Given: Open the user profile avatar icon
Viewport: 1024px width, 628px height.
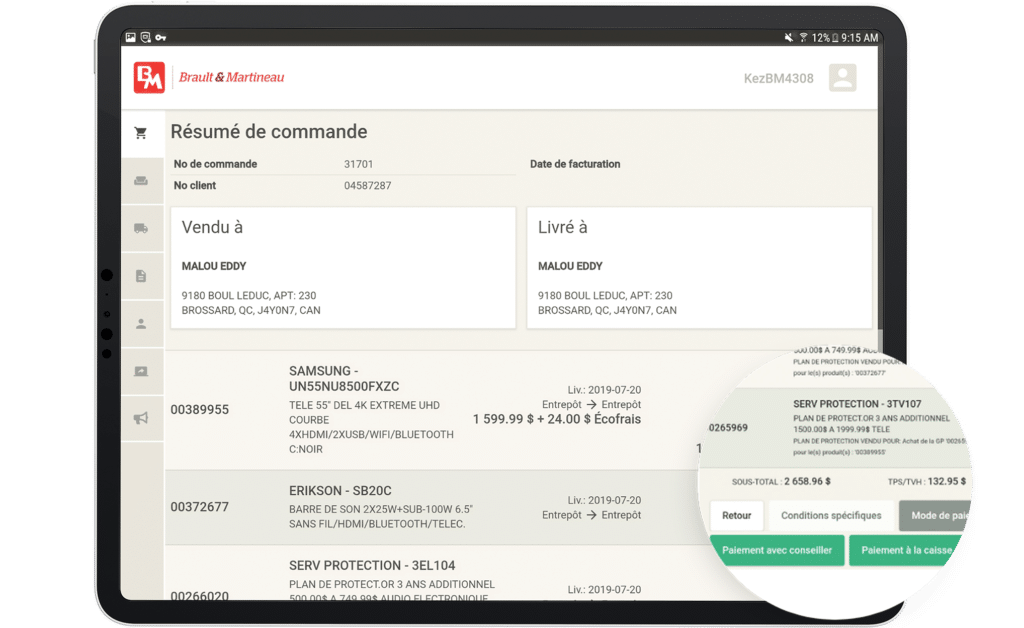Looking at the screenshot, I should tap(842, 78).
